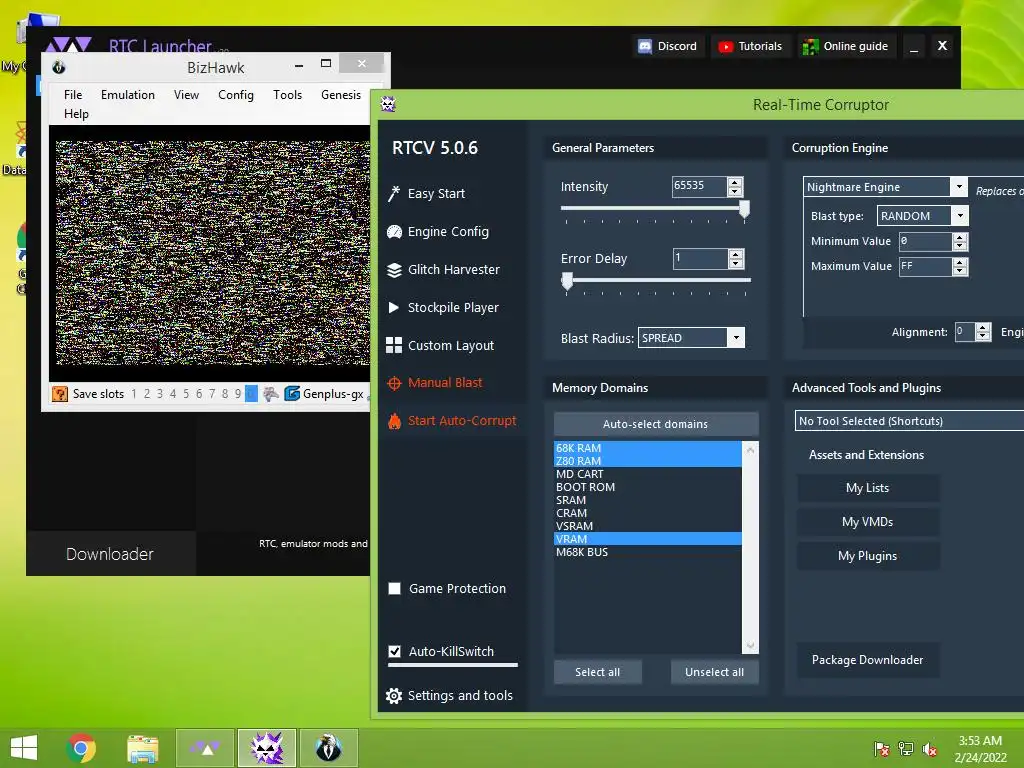The width and height of the screenshot is (1024, 768).
Task: Click the Discord icon in RTC Launcher
Action: point(645,46)
